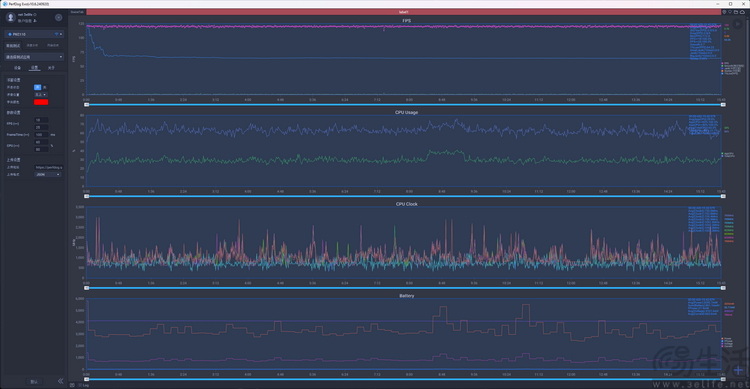Click the CPU Usage chart title
This screenshot has height=389, width=750.
406,112
